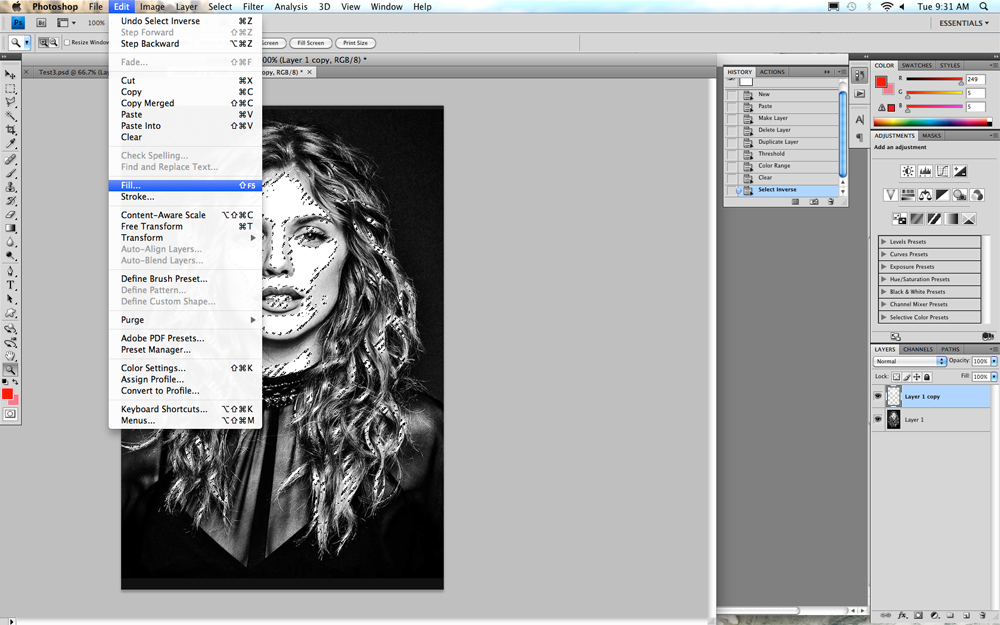Toggle lock transparent pixels
This screenshot has width=1000, height=625.
(x=896, y=377)
